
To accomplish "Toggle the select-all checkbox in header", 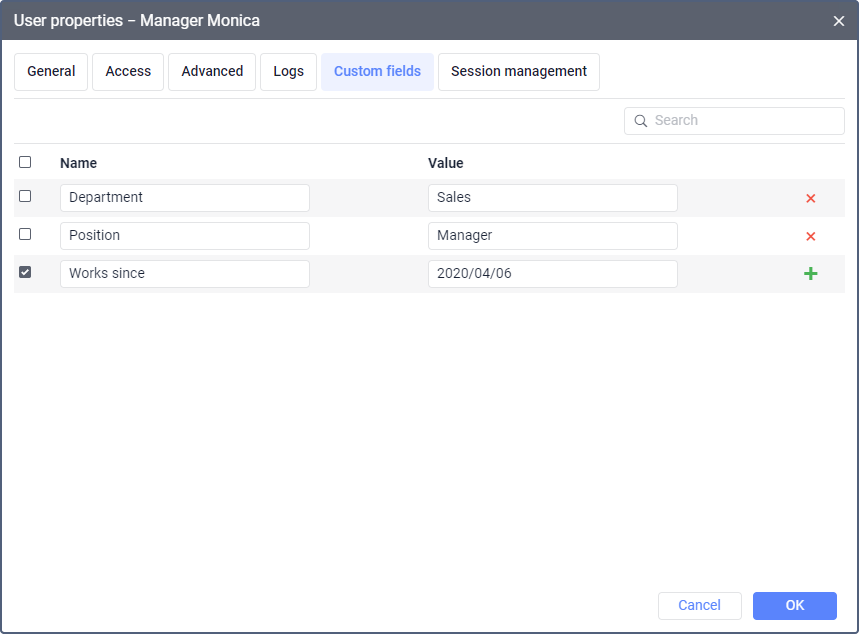I will [25, 162].
